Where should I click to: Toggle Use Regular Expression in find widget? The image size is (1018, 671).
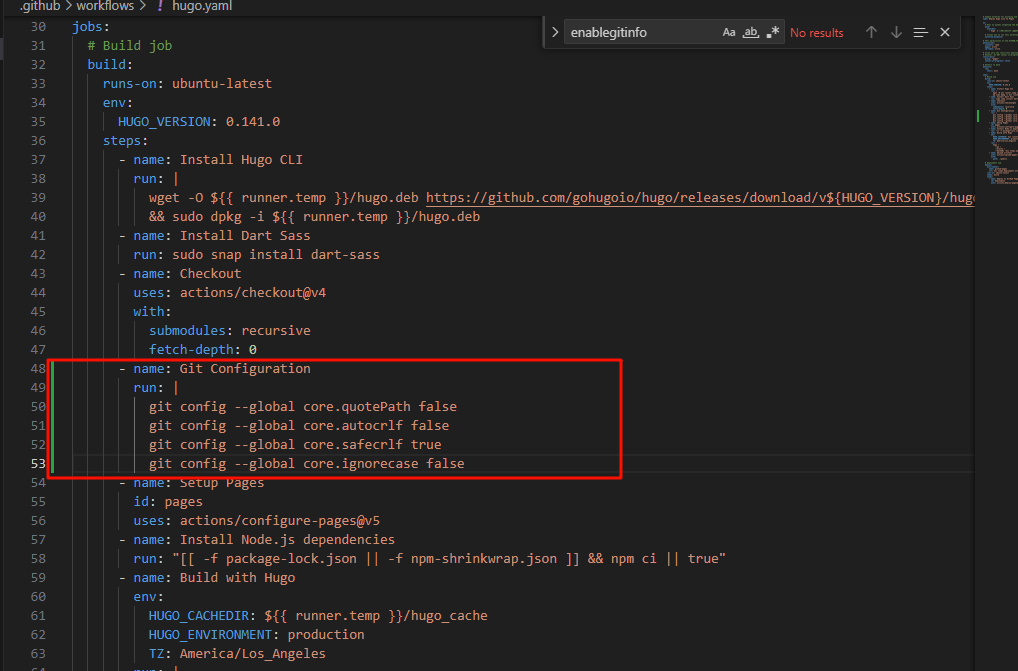[773, 32]
